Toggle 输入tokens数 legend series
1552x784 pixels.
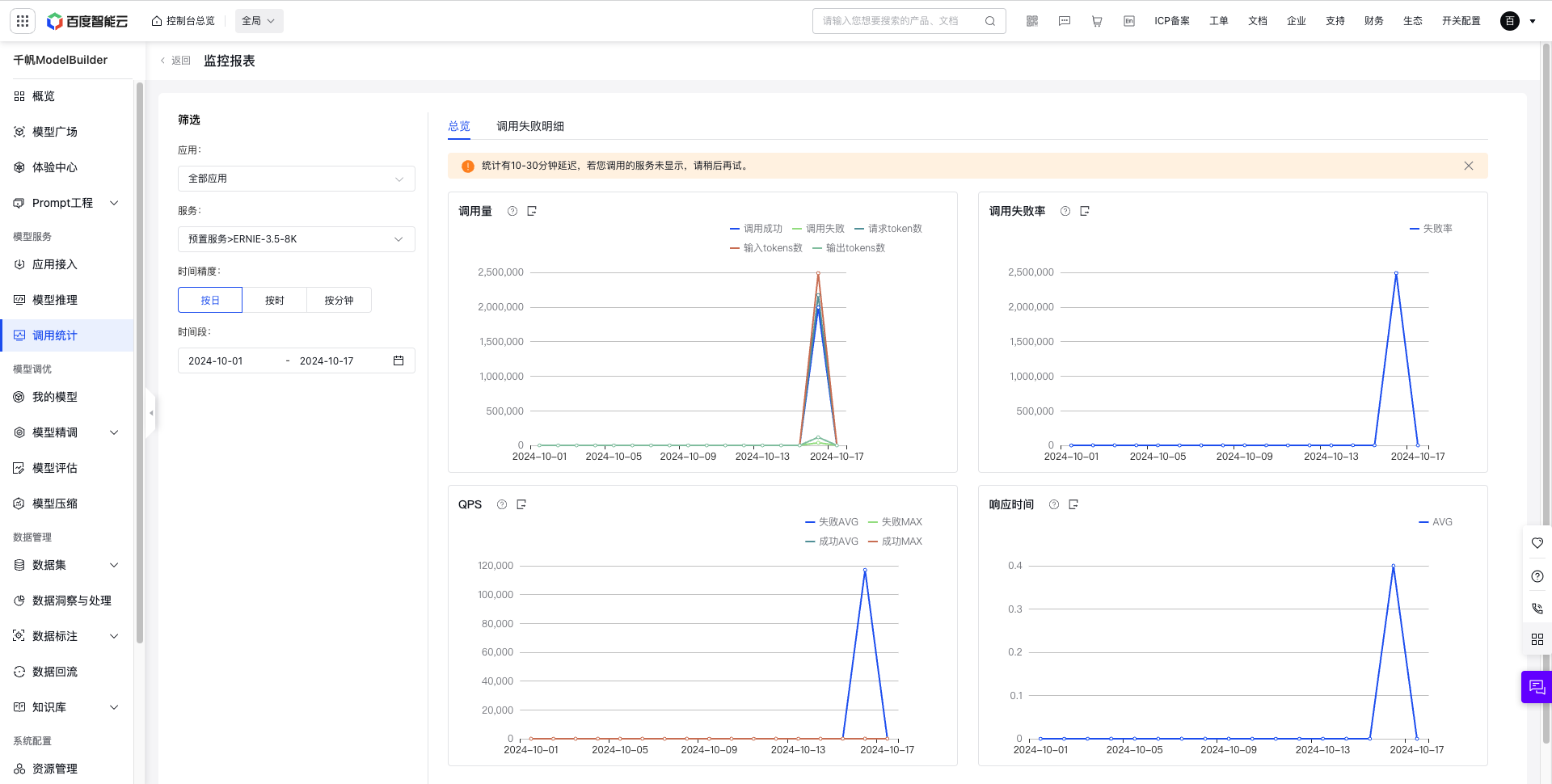pyautogui.click(x=766, y=248)
